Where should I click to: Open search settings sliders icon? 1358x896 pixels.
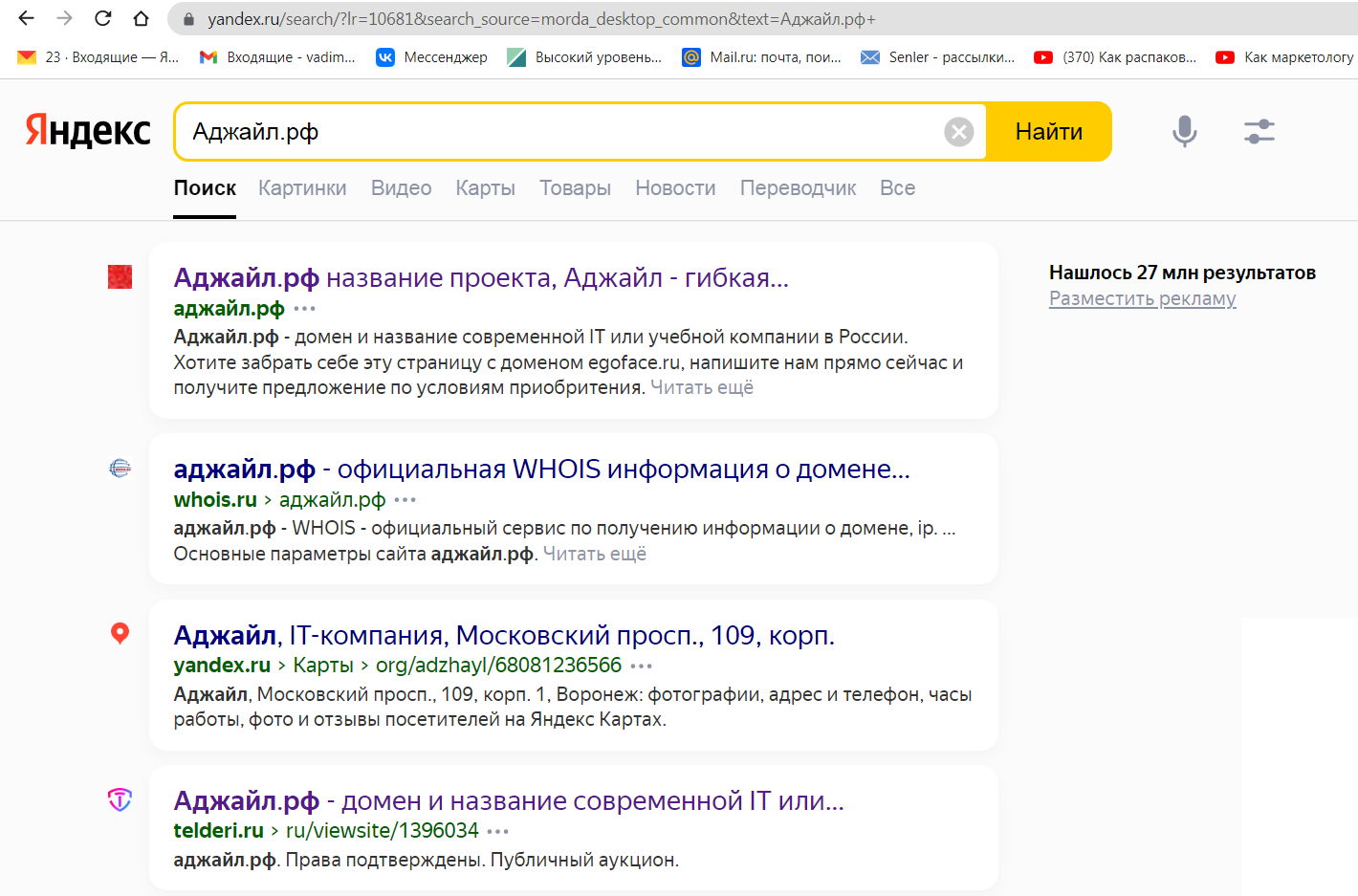pyautogui.click(x=1259, y=131)
